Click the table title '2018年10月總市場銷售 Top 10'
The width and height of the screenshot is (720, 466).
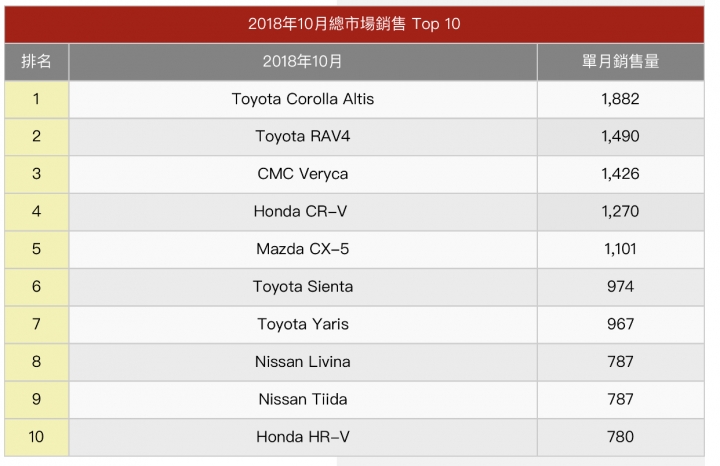354,23
